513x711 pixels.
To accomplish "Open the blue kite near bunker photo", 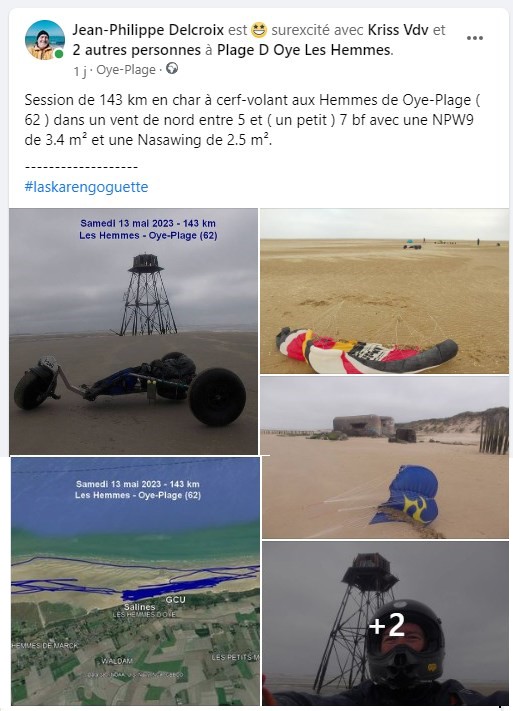I will click(x=385, y=458).
